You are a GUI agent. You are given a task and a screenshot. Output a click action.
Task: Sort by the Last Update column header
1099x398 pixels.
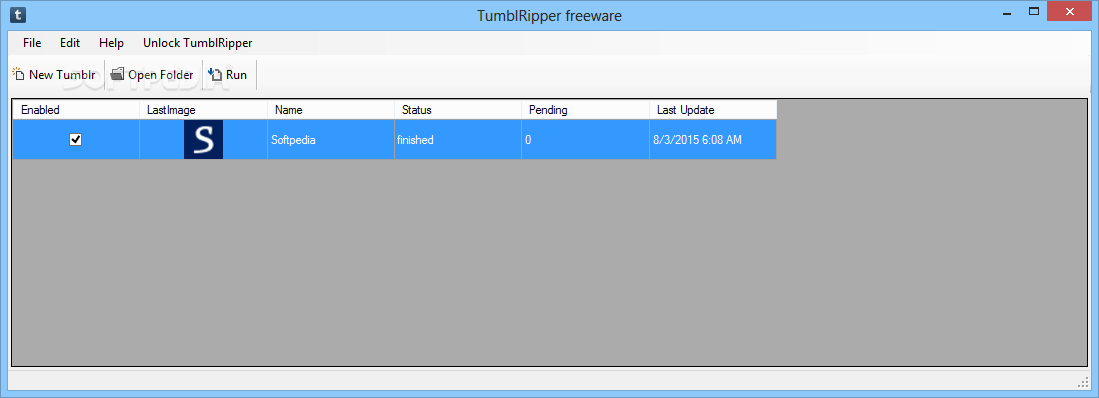tap(713, 110)
